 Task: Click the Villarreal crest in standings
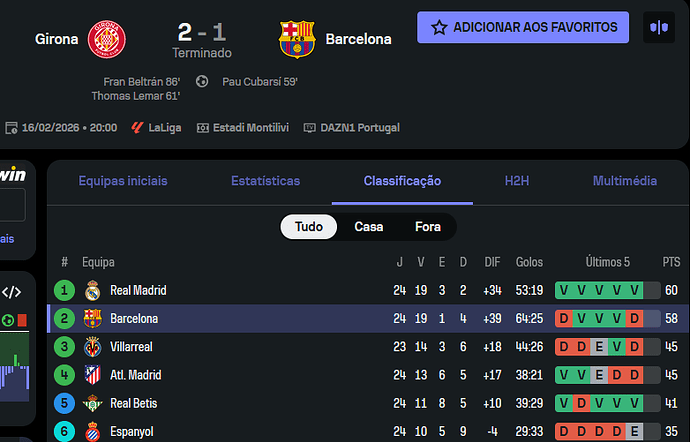tap(93, 347)
